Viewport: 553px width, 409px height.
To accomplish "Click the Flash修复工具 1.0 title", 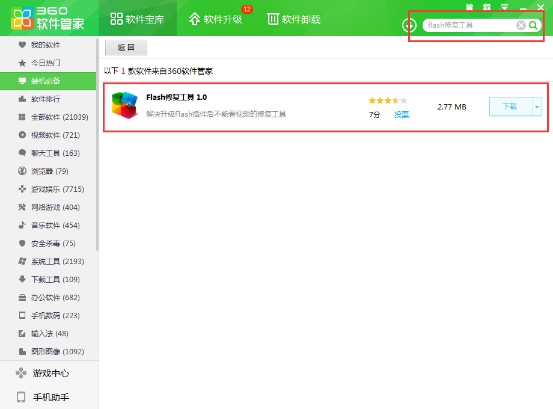I will point(176,97).
